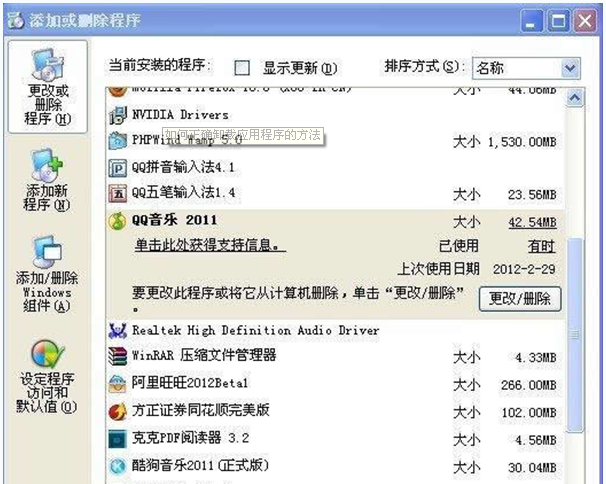Select the 方正证券同花顺完美版 entry
The width and height of the screenshot is (606, 484).
tap(335, 412)
